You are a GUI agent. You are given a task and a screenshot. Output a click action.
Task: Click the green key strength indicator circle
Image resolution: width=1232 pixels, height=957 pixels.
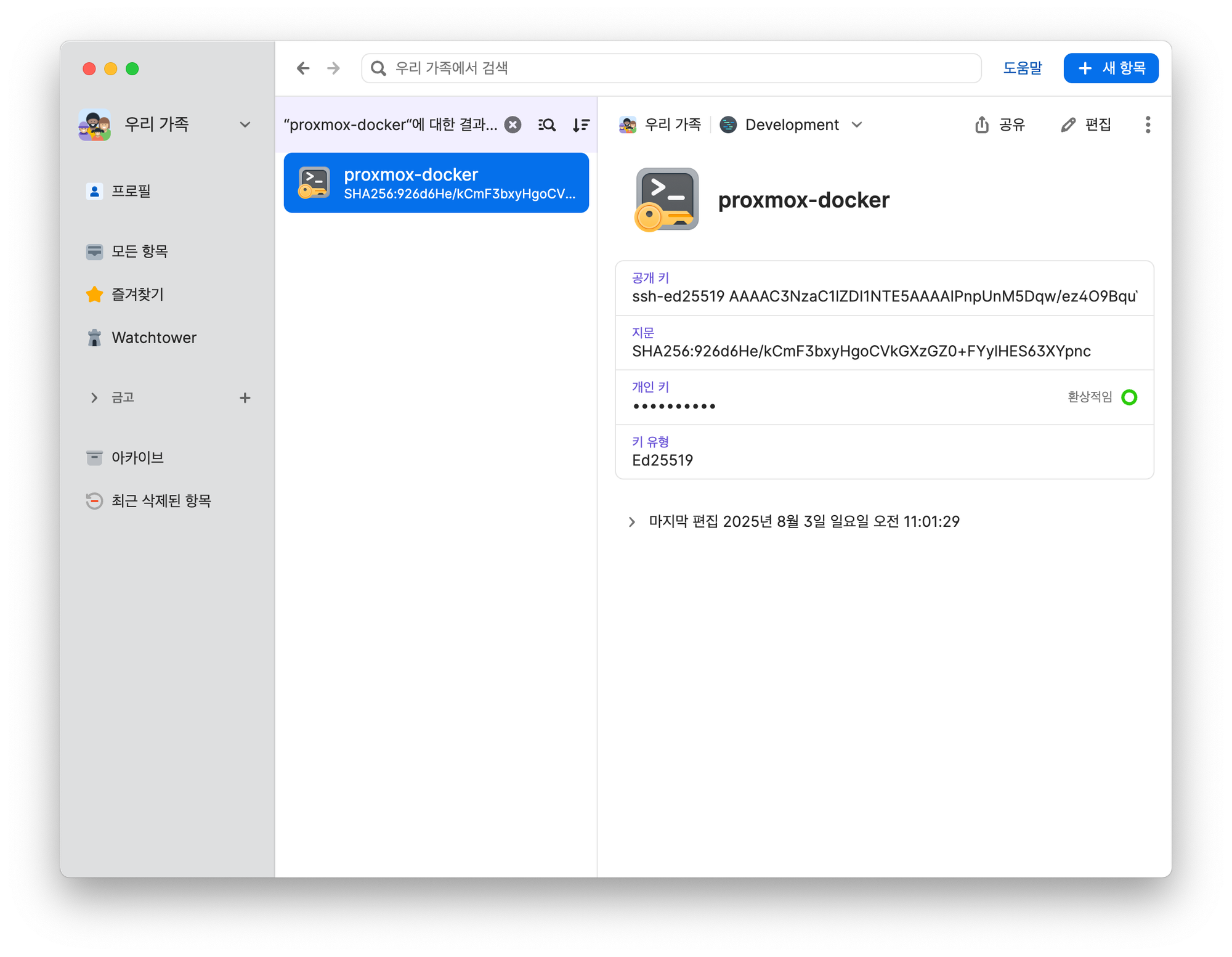click(1129, 397)
